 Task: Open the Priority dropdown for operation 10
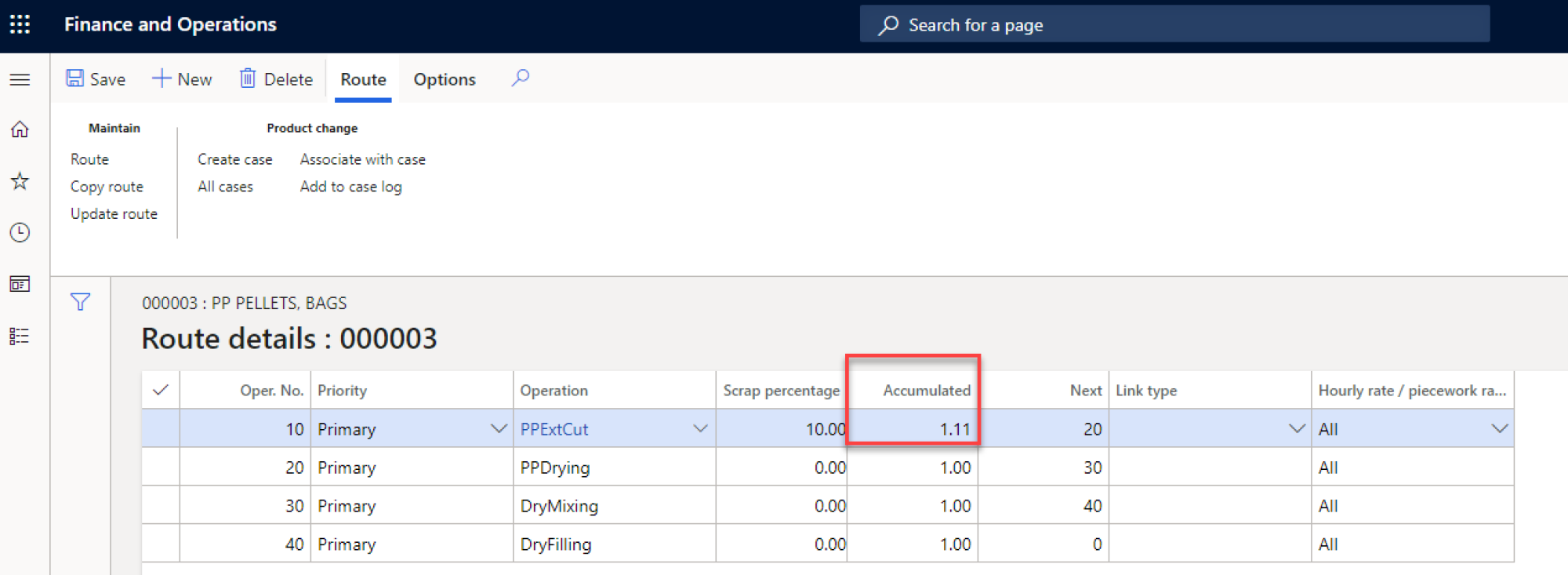click(x=498, y=429)
